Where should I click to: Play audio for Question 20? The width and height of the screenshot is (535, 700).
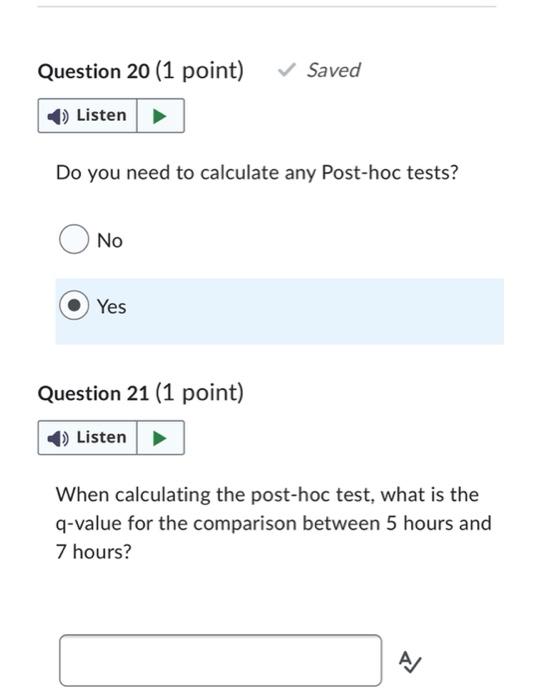[x=160, y=116]
